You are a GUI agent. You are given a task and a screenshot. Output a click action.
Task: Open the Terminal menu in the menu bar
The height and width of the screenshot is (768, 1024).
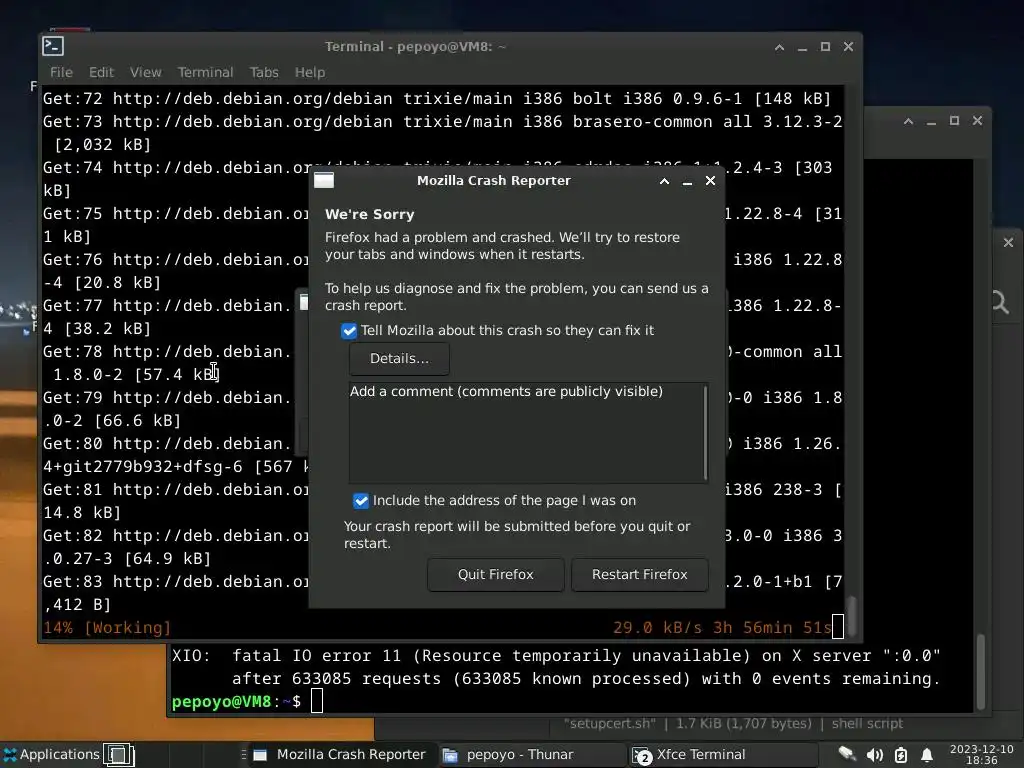click(x=205, y=72)
